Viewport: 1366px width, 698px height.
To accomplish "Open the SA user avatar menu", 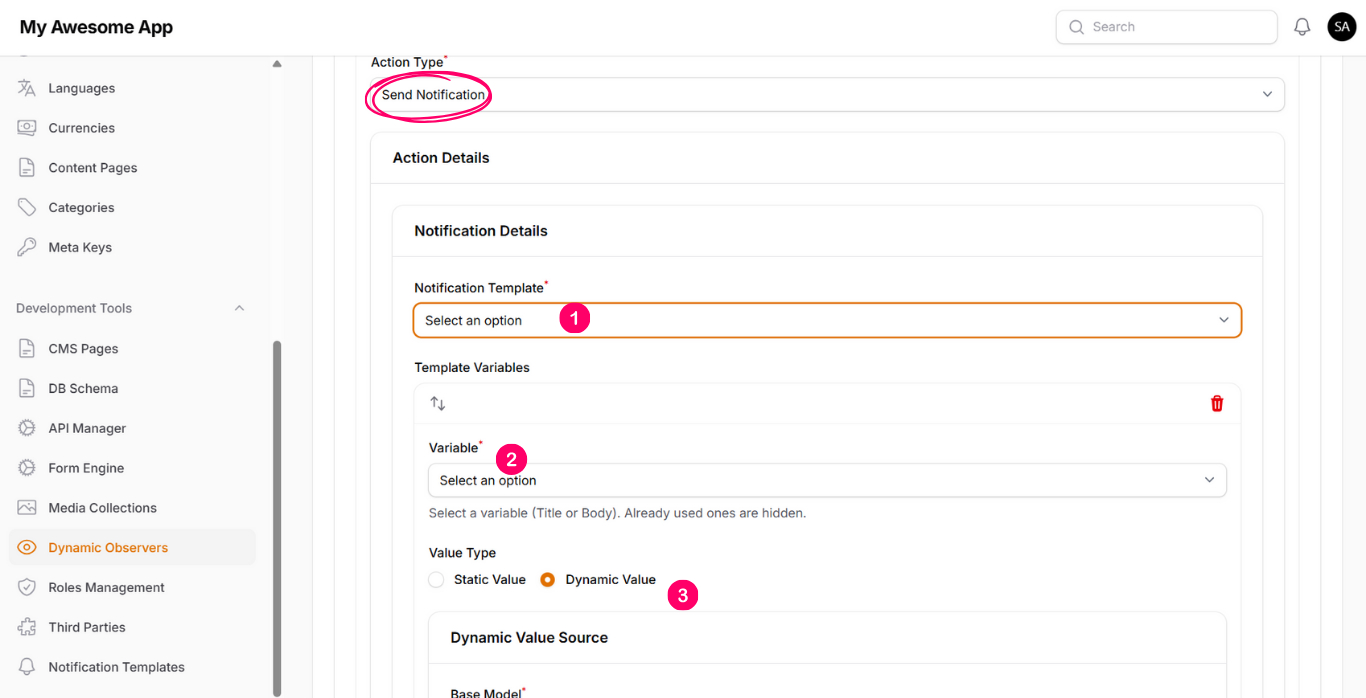I will pyautogui.click(x=1341, y=27).
